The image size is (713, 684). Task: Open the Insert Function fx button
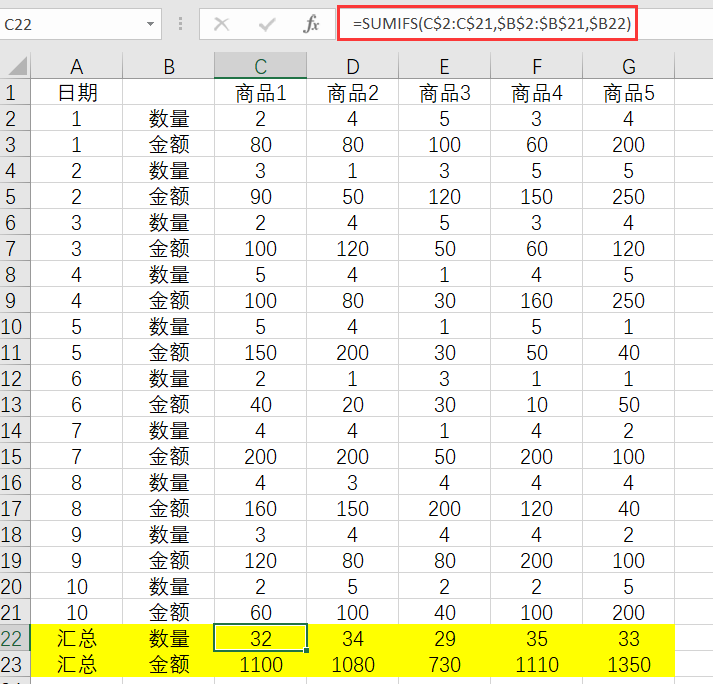[x=311, y=24]
